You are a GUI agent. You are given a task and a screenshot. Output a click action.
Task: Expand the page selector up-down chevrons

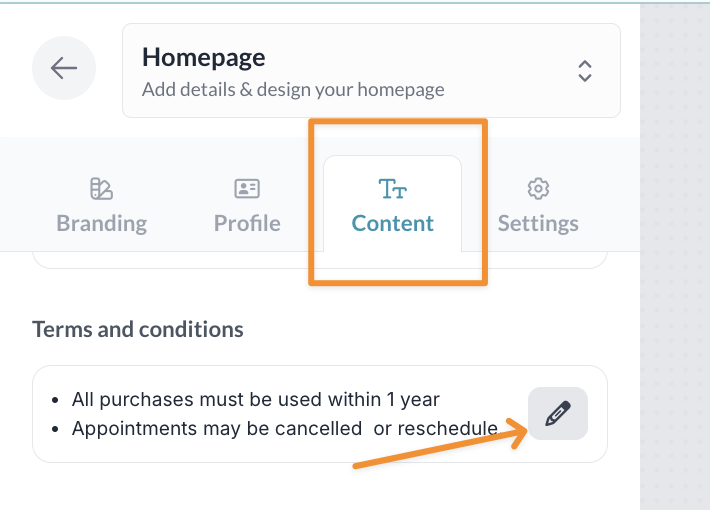[x=585, y=71]
